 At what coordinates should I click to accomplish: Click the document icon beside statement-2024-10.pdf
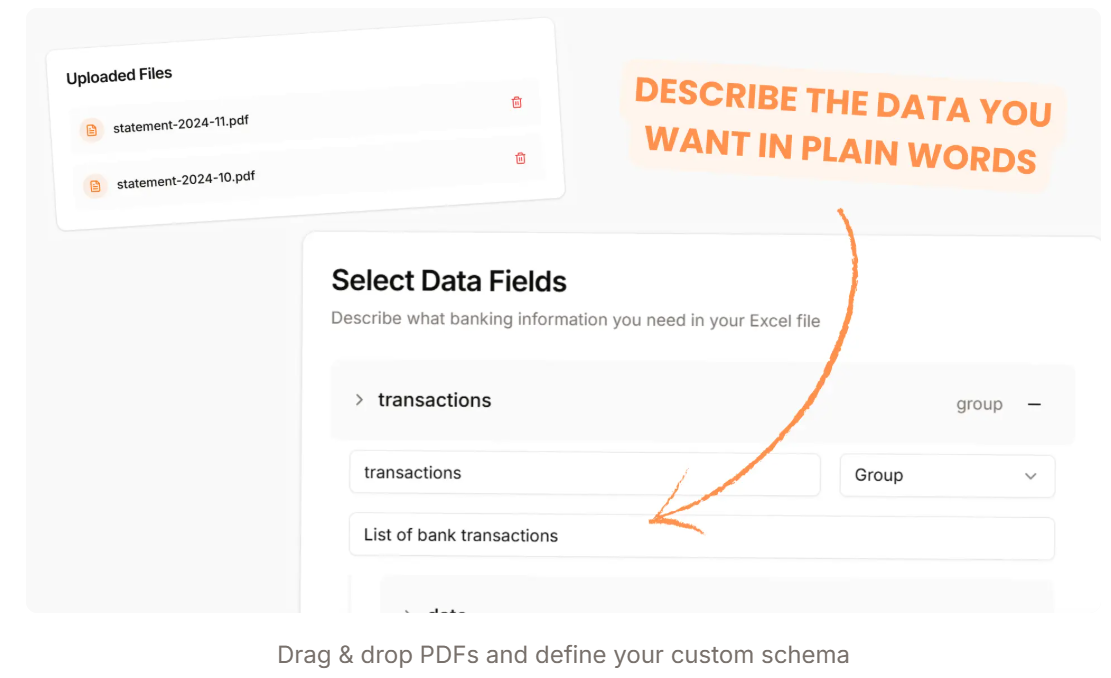coord(95,186)
